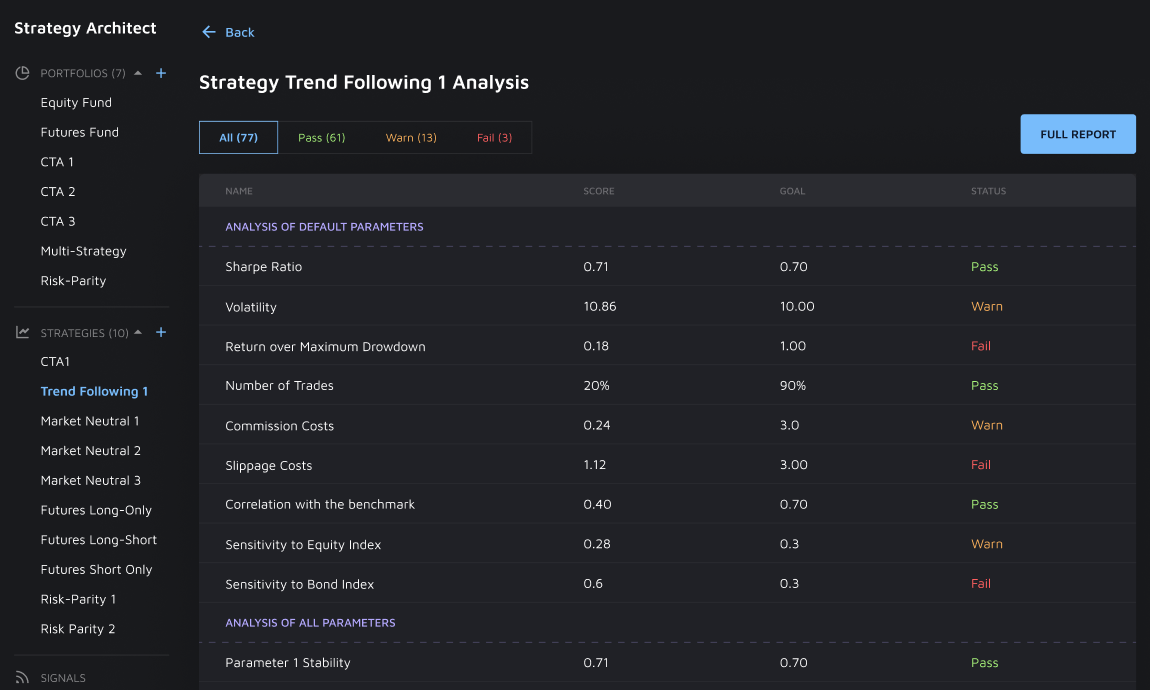This screenshot has width=1150, height=690.
Task: Switch to the Warn (13) tab
Action: coord(411,137)
